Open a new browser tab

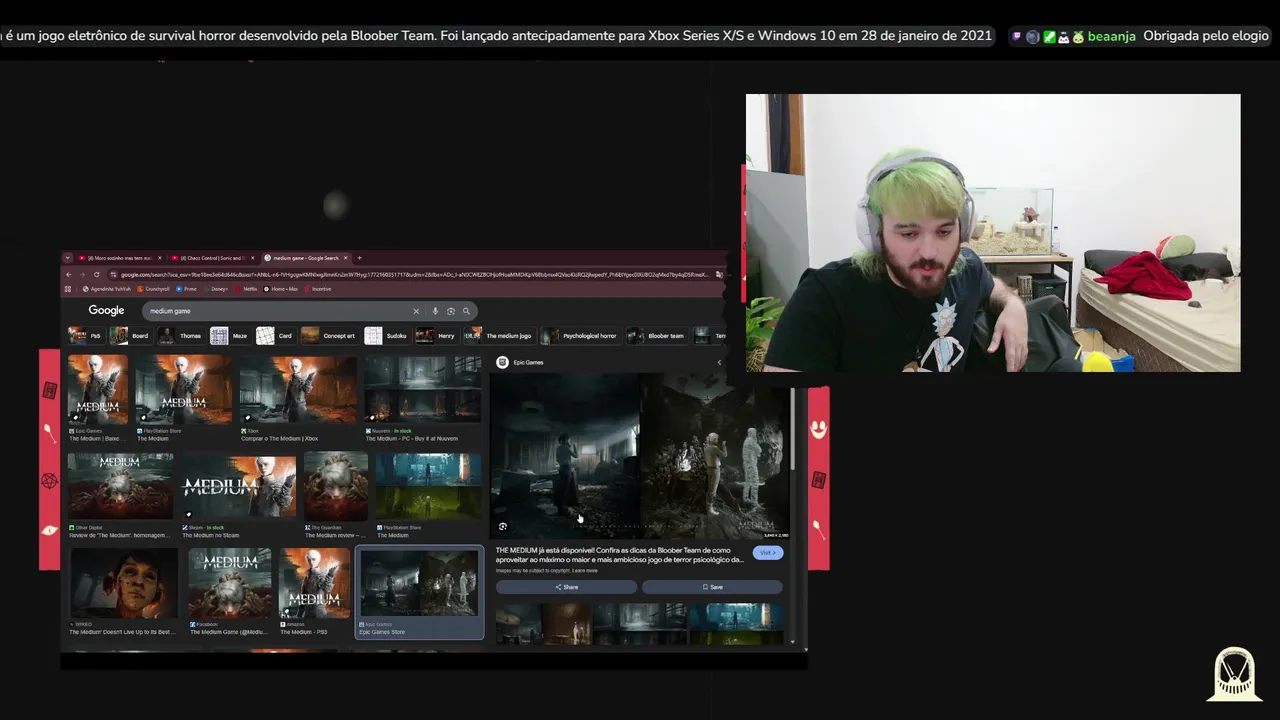pyautogui.click(x=360, y=258)
